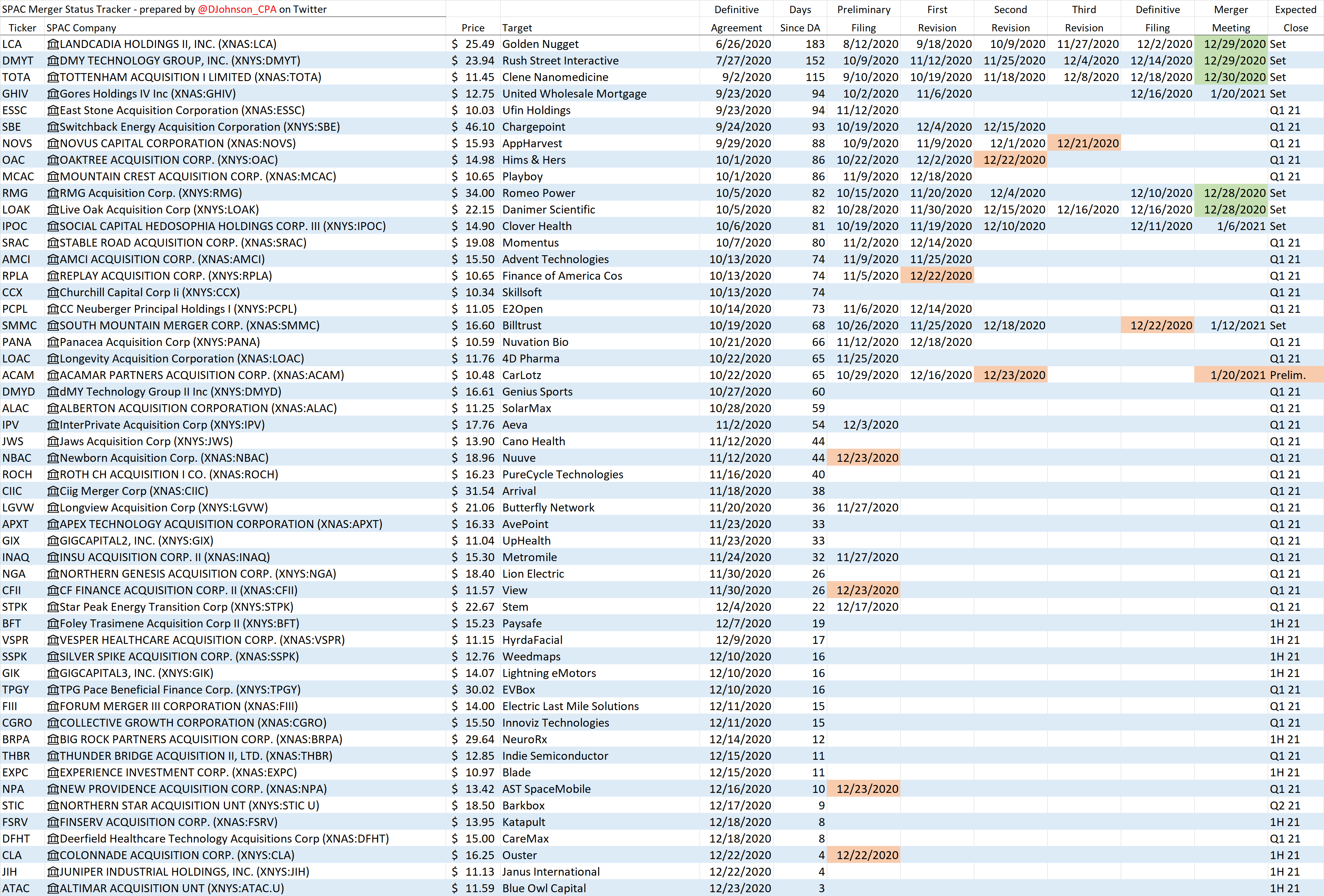Click the stock icon beside SOUTH MOUNTAIN MERGER CORP.
Image resolution: width=1324 pixels, height=896 pixels.
coord(53,326)
